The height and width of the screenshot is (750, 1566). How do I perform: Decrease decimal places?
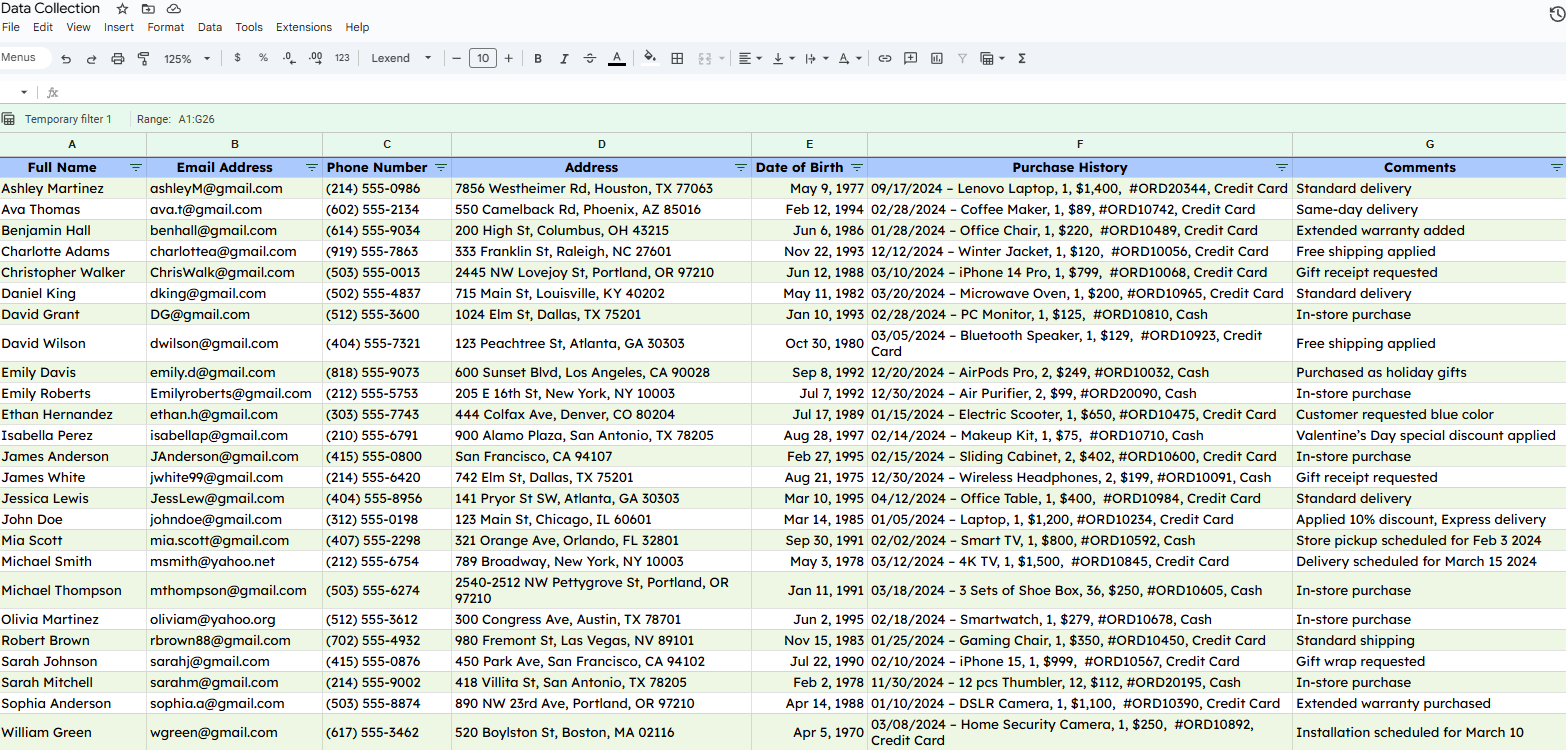click(289, 58)
